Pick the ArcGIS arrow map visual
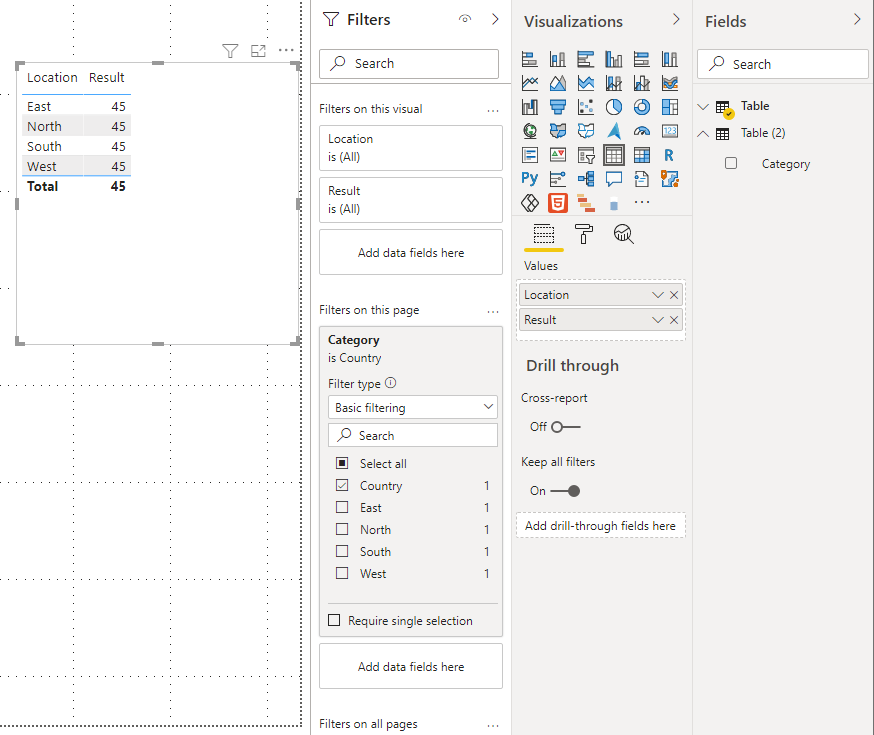Viewport: 874px width, 735px height. pos(614,131)
